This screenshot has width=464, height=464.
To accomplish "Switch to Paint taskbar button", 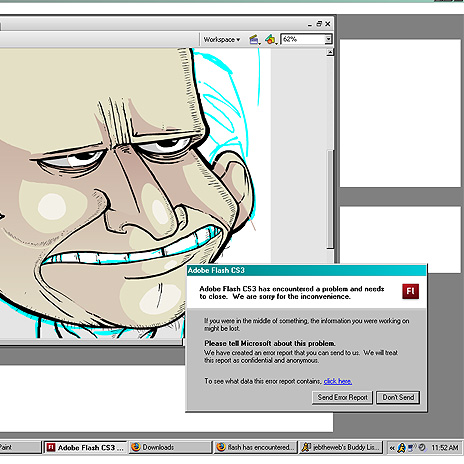I will [20, 447].
